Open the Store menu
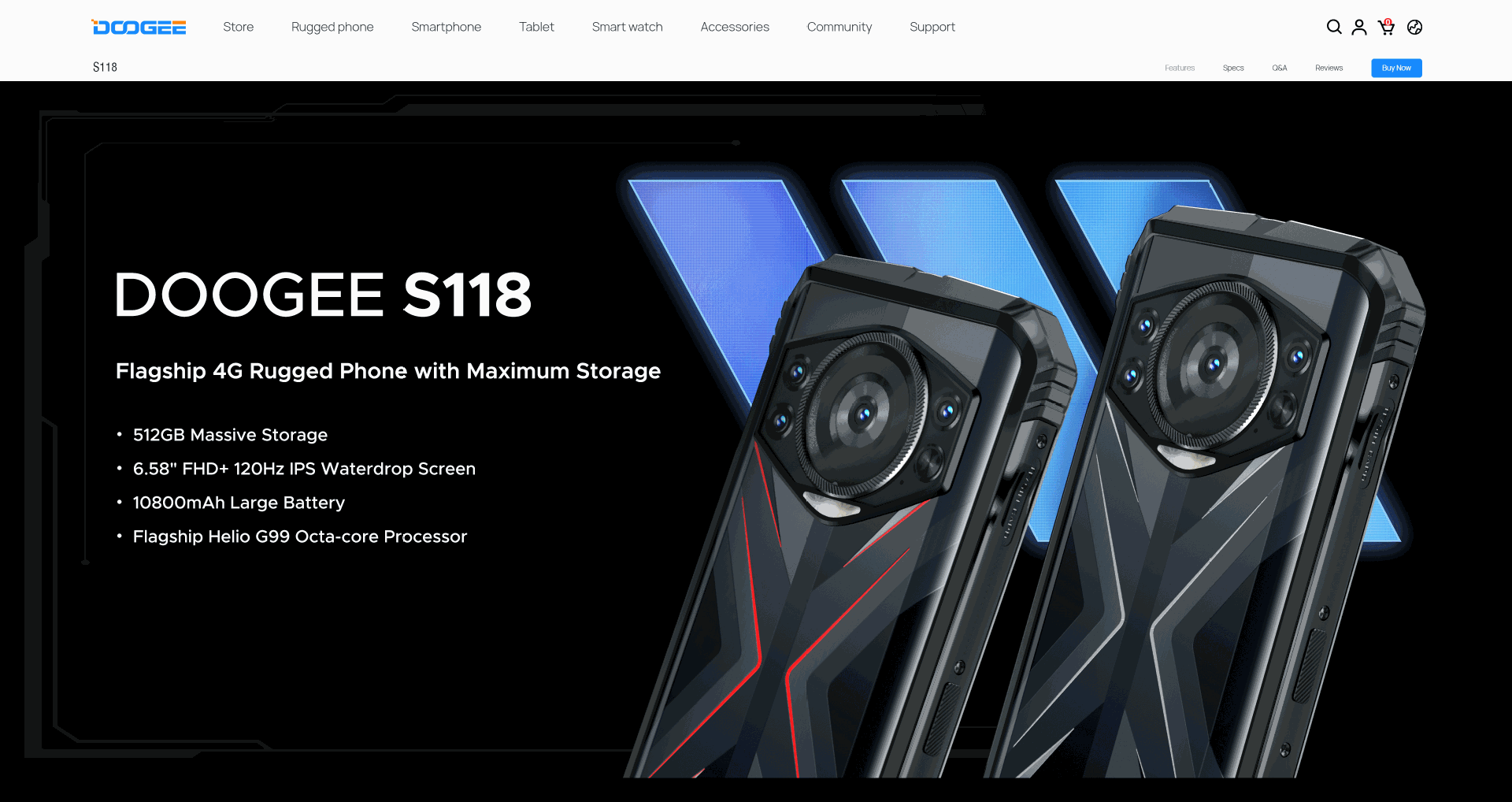Viewport: 1512px width, 802px height. (x=238, y=27)
